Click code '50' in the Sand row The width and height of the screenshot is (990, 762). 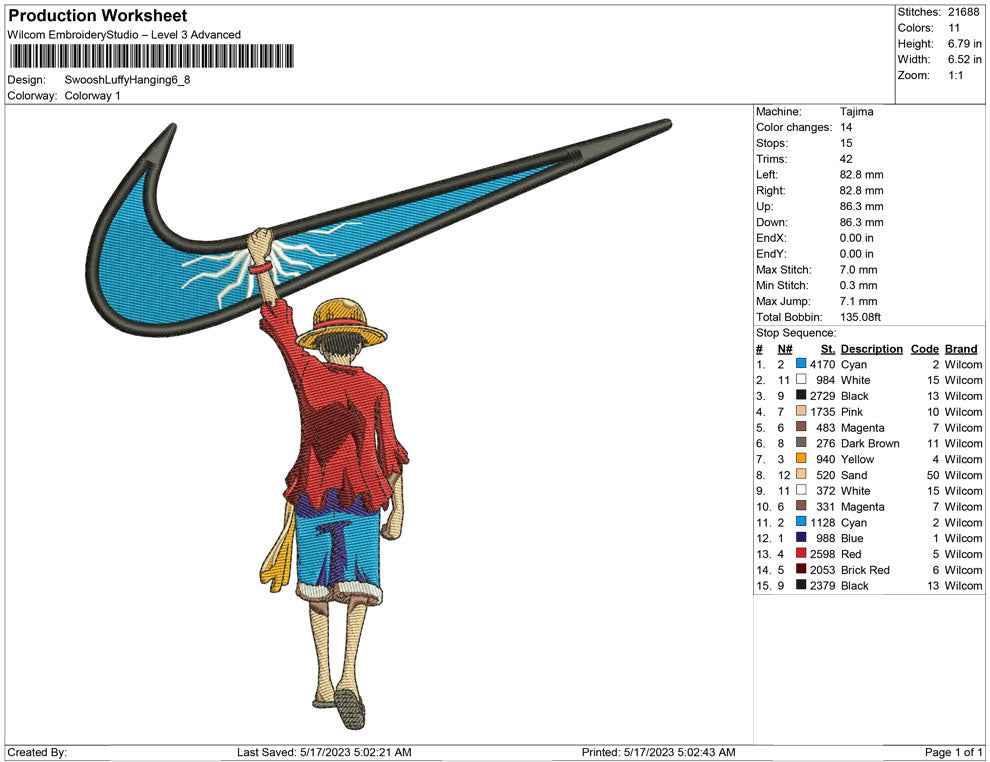click(933, 475)
